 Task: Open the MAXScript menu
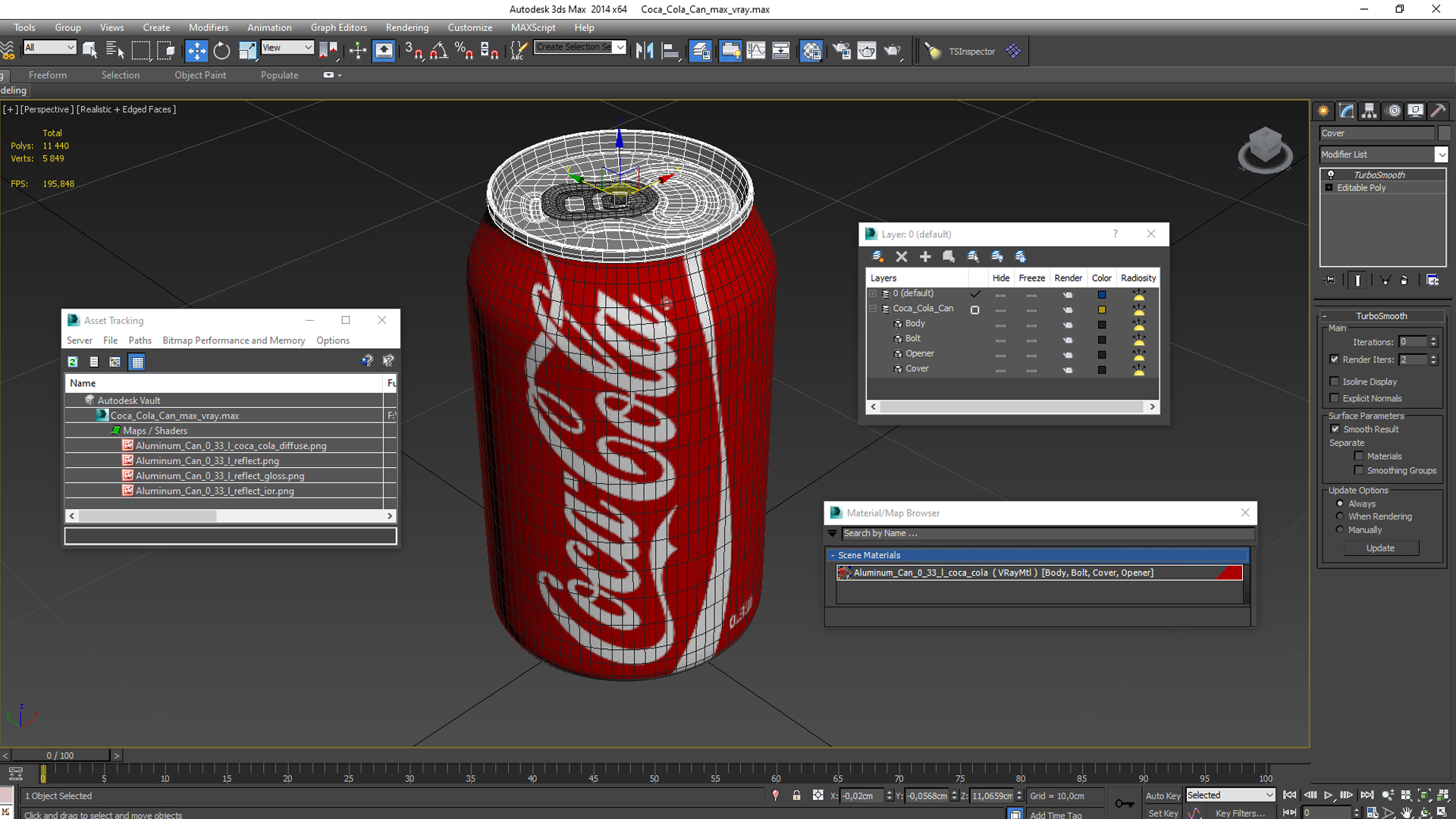point(533,27)
